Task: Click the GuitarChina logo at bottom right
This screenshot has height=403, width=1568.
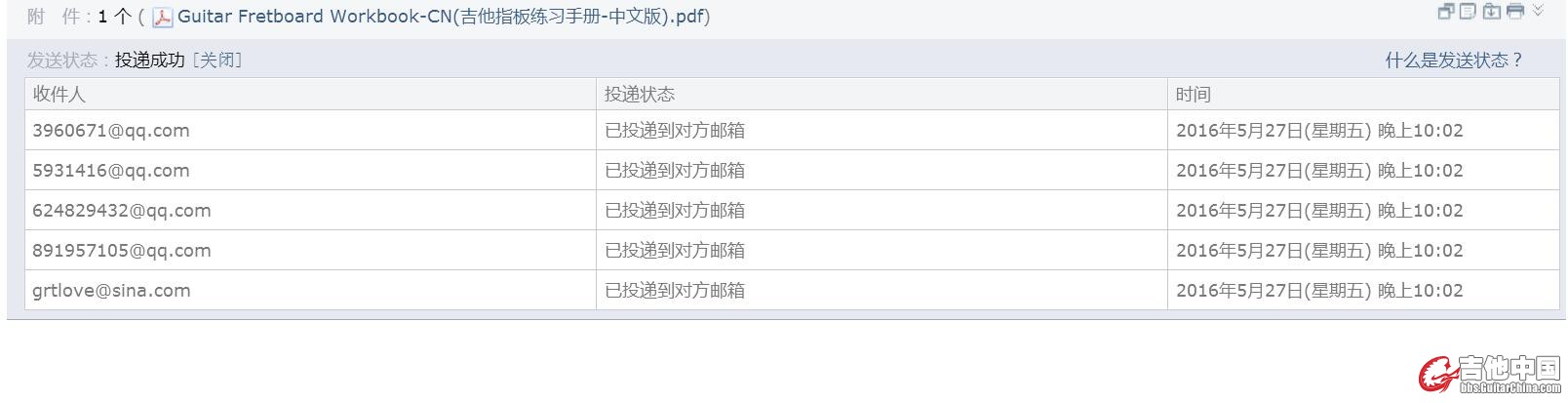Action: pos(1490,375)
